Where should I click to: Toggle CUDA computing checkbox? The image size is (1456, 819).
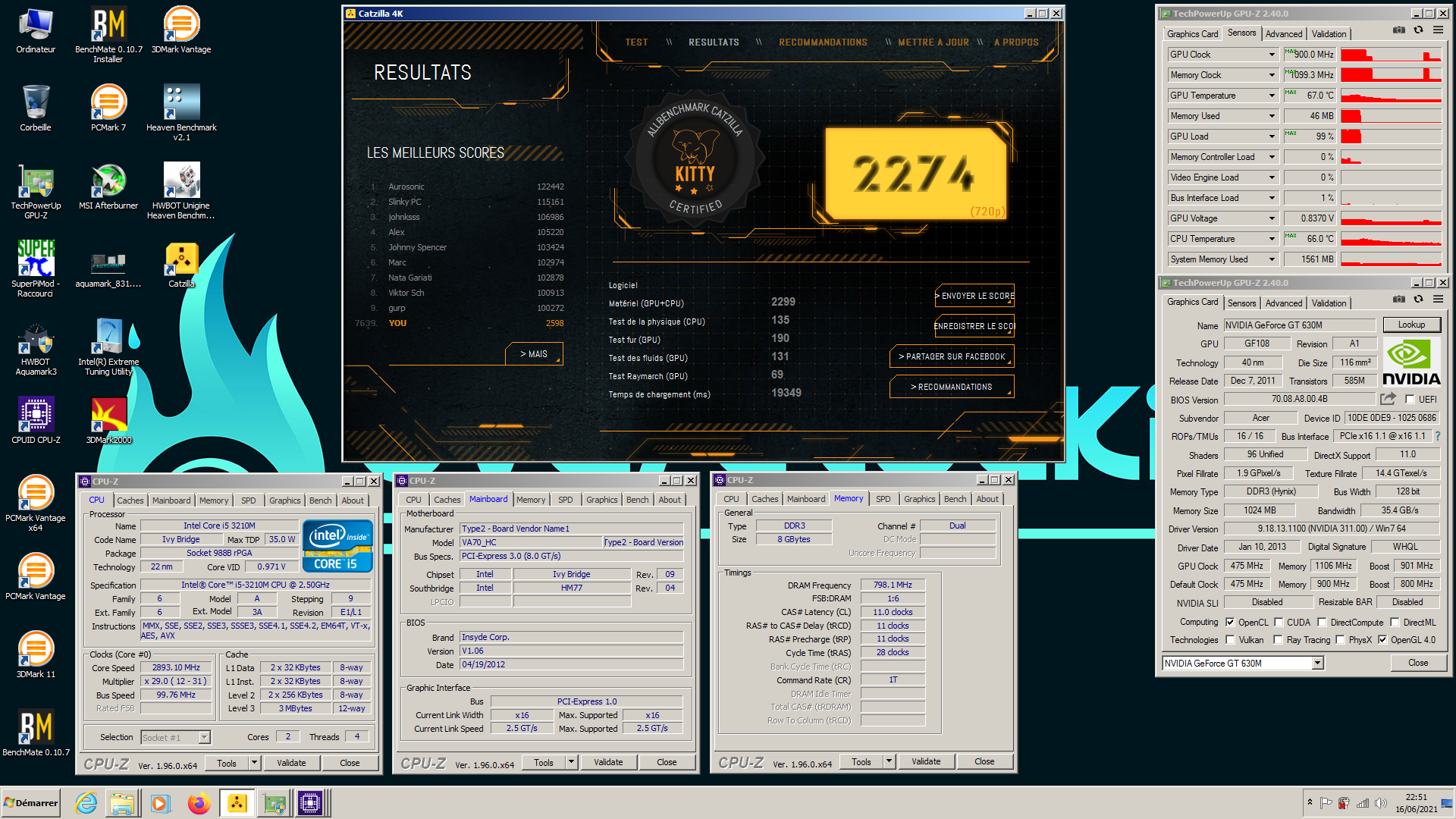[1279, 623]
